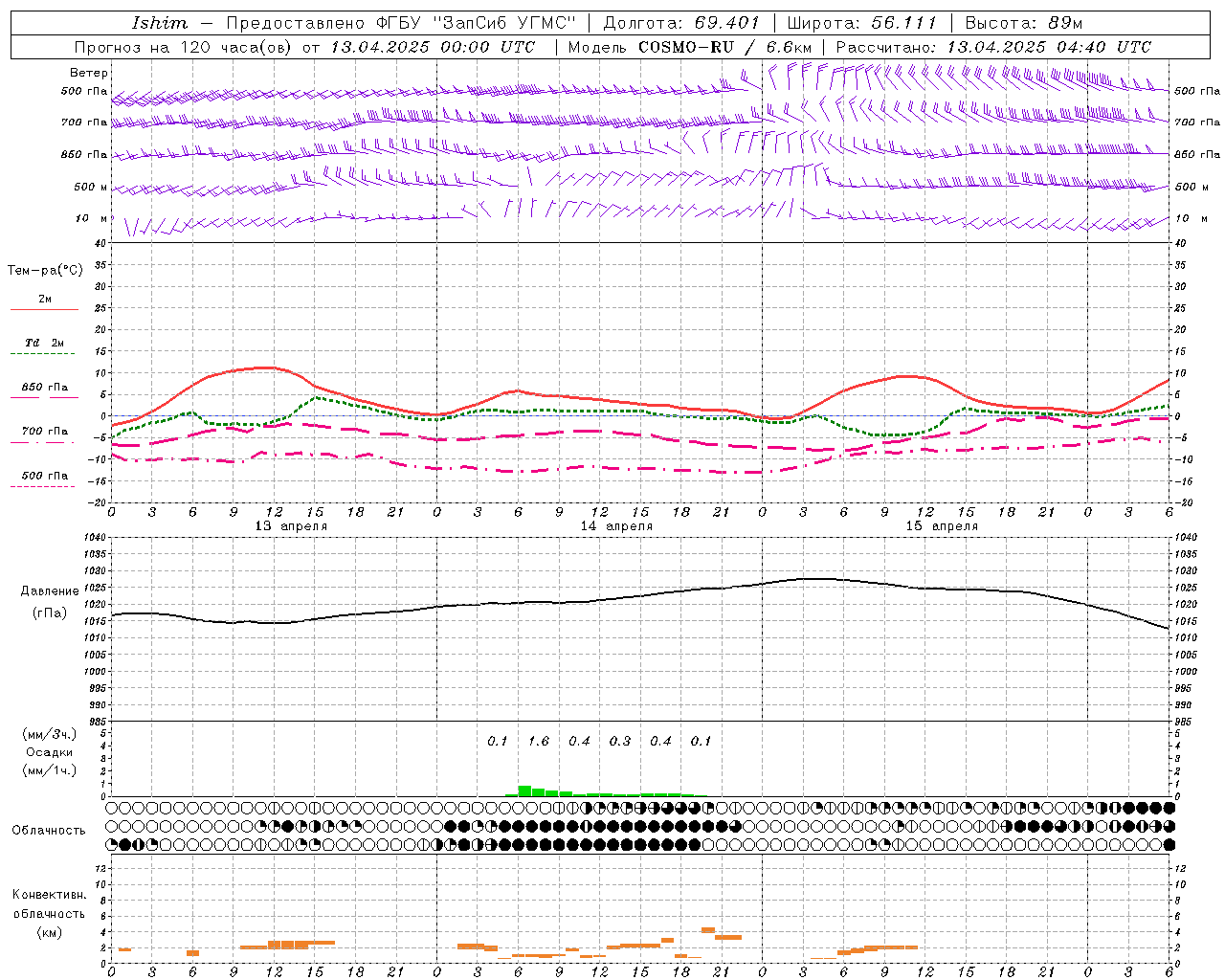Click the dashed green Td legend line sample
The height and width of the screenshot is (980, 1225).
pos(42,354)
